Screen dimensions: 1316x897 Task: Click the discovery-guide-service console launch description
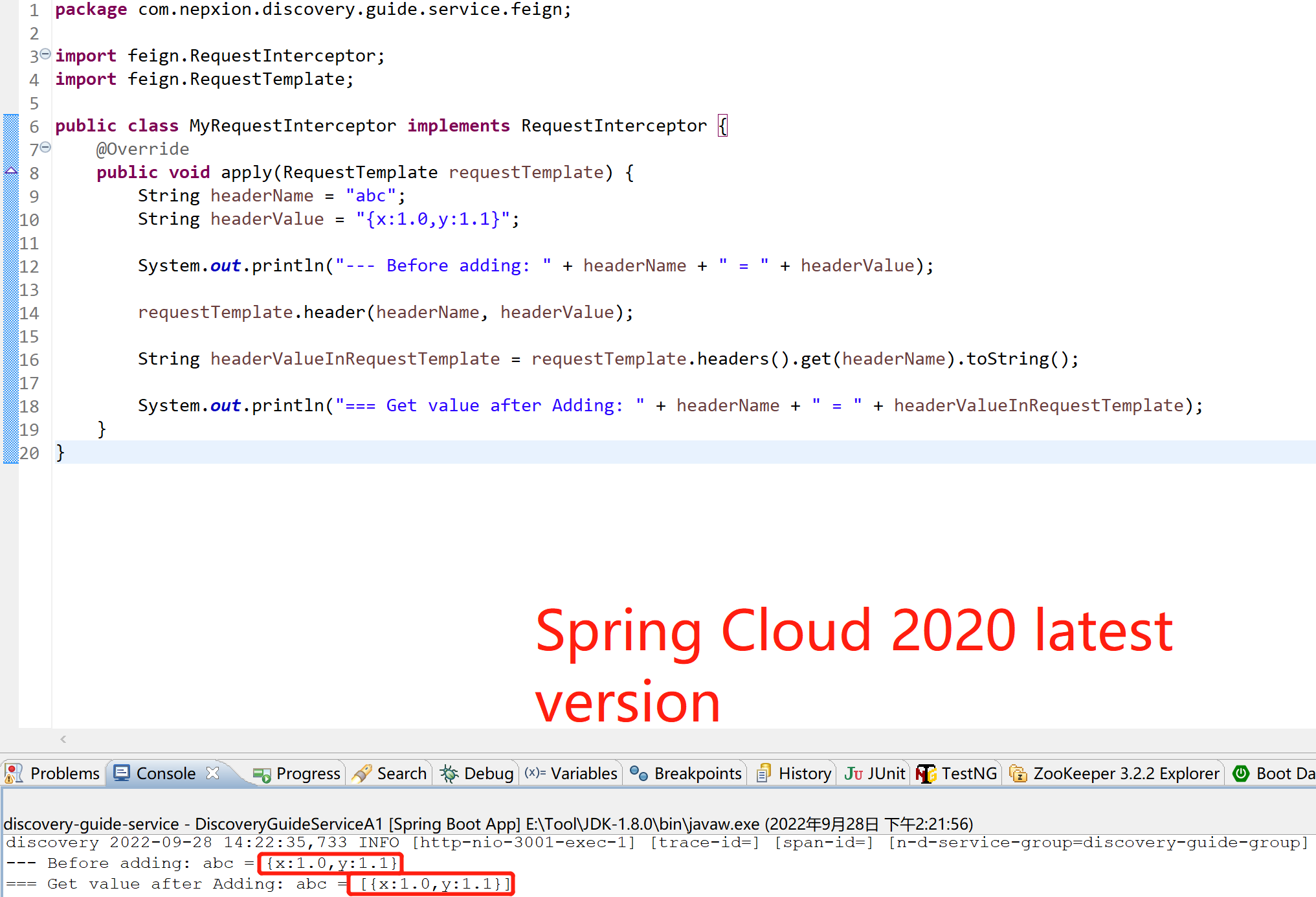click(x=487, y=824)
